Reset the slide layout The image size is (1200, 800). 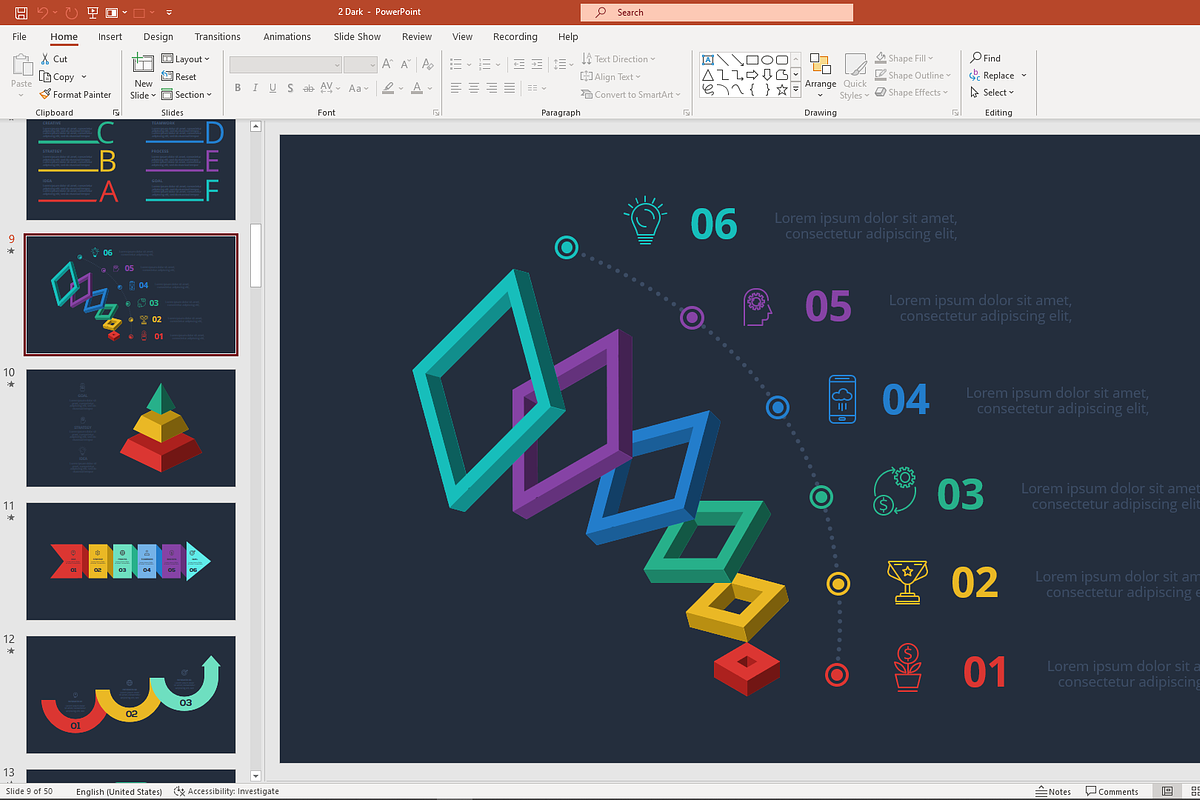pyautogui.click(x=179, y=77)
